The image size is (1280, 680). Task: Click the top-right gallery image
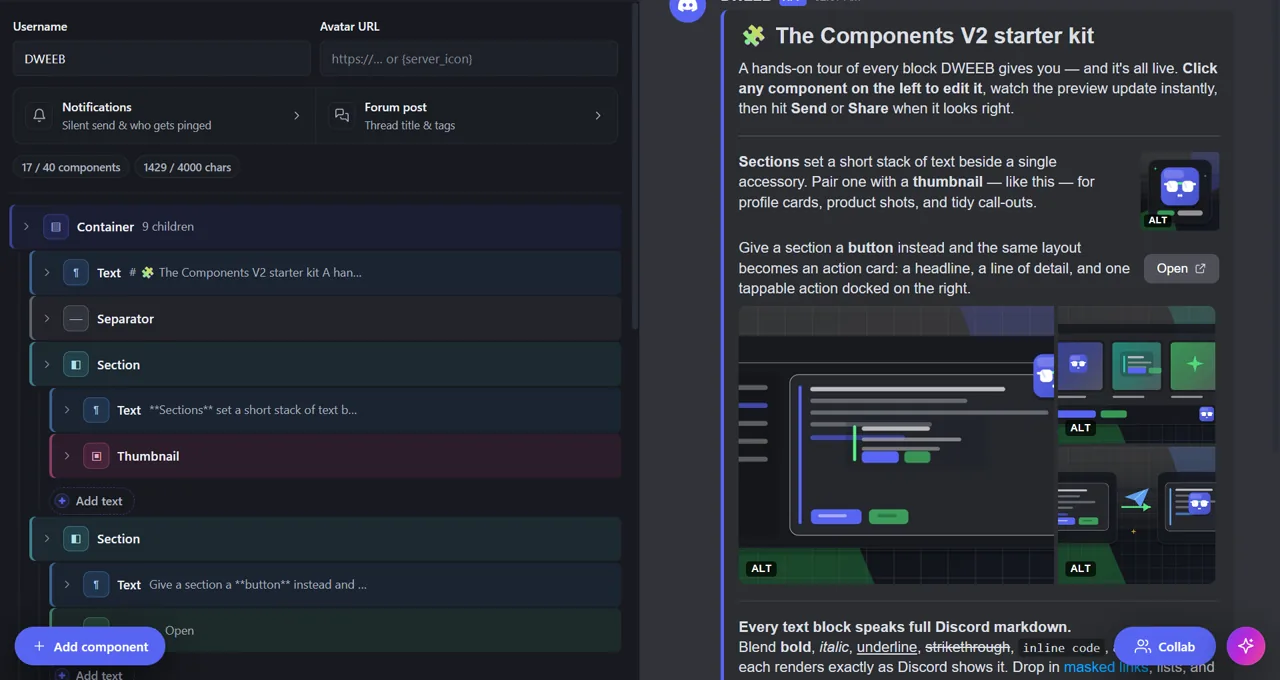pos(1137,374)
